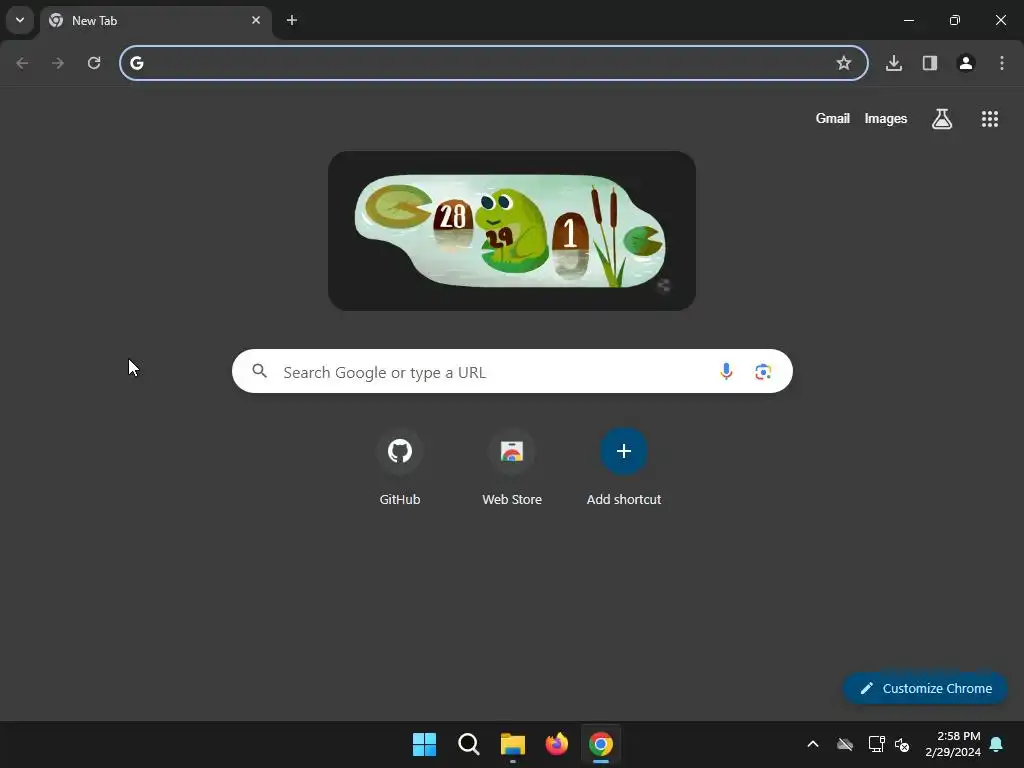
Task: Restore down the Chrome window
Action: pyautogui.click(x=955, y=20)
